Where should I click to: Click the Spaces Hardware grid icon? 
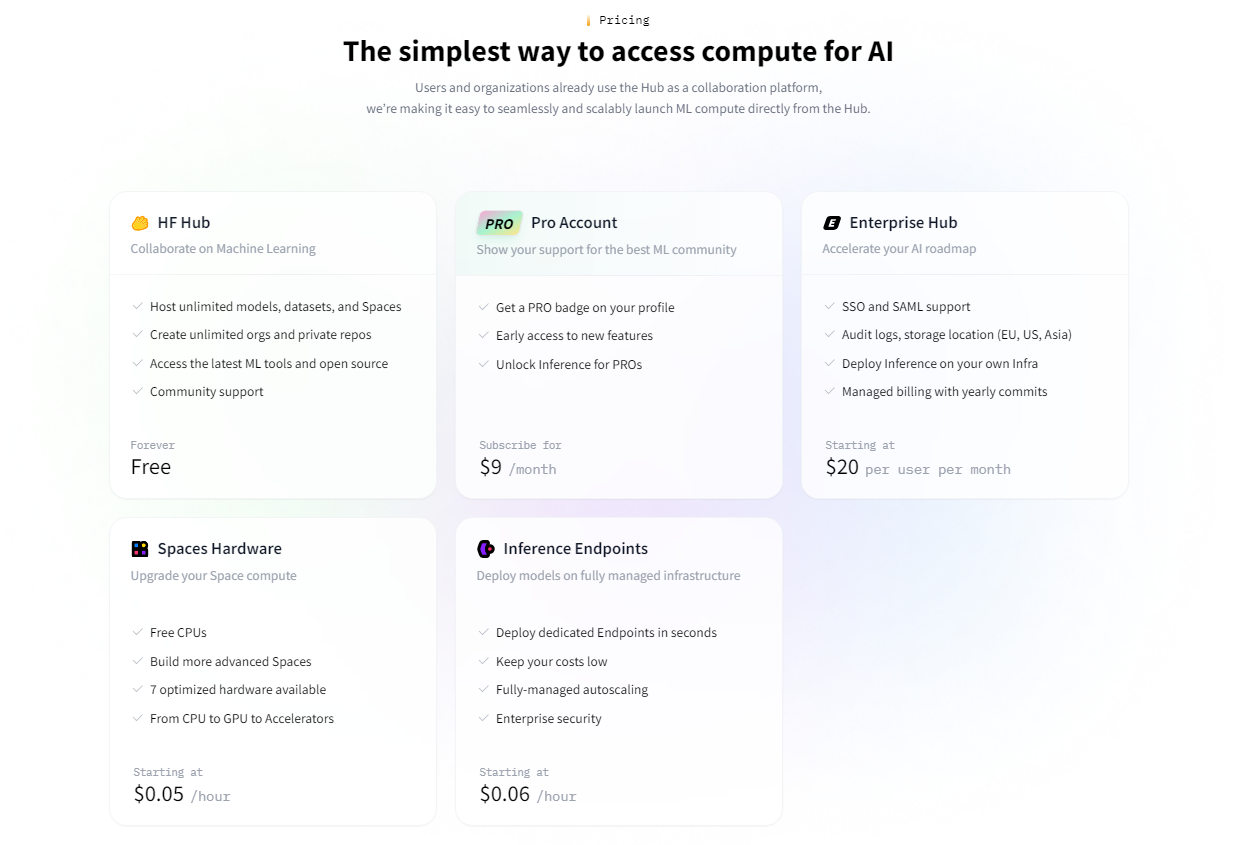coord(140,549)
